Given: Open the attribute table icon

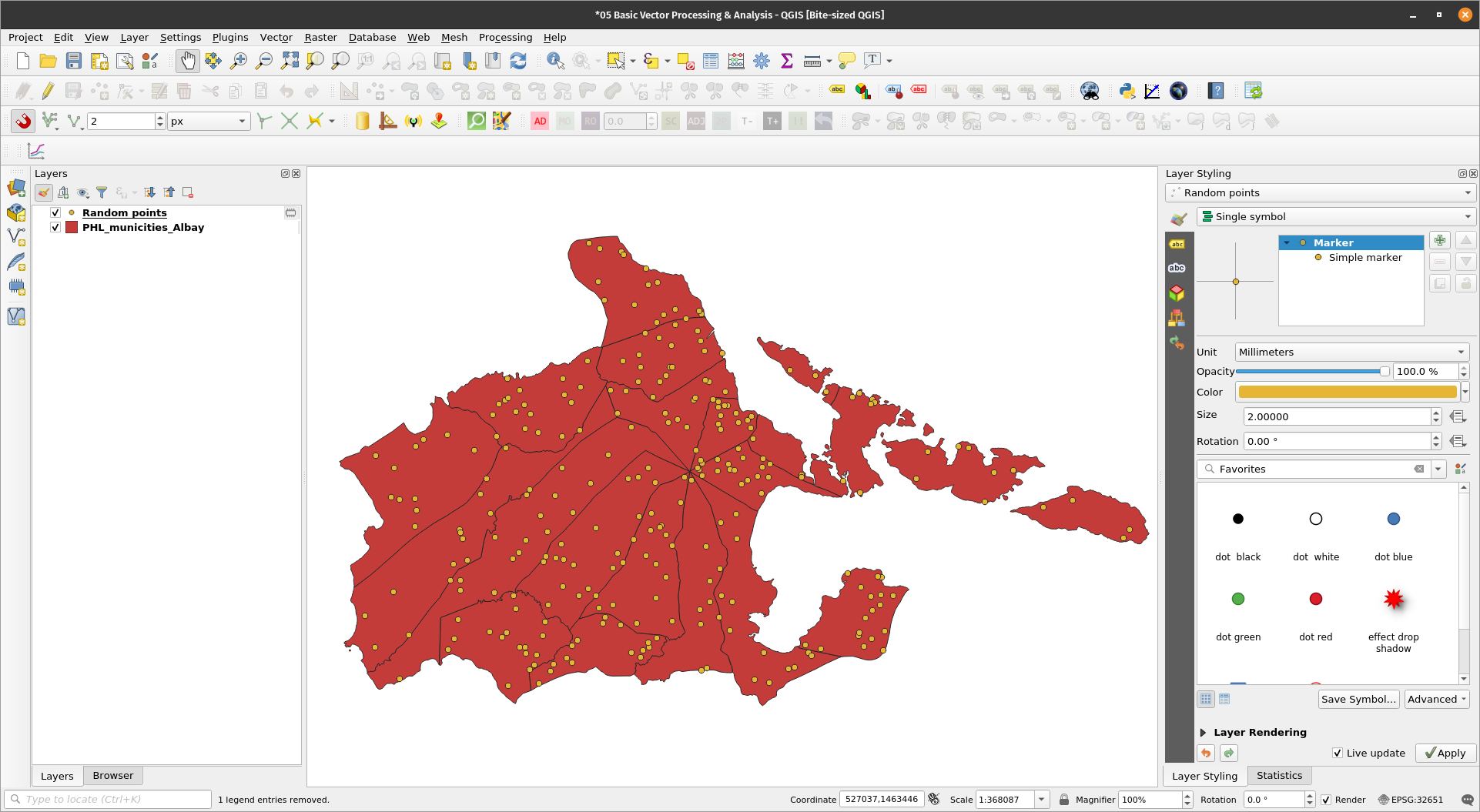Looking at the screenshot, I should (x=710, y=61).
